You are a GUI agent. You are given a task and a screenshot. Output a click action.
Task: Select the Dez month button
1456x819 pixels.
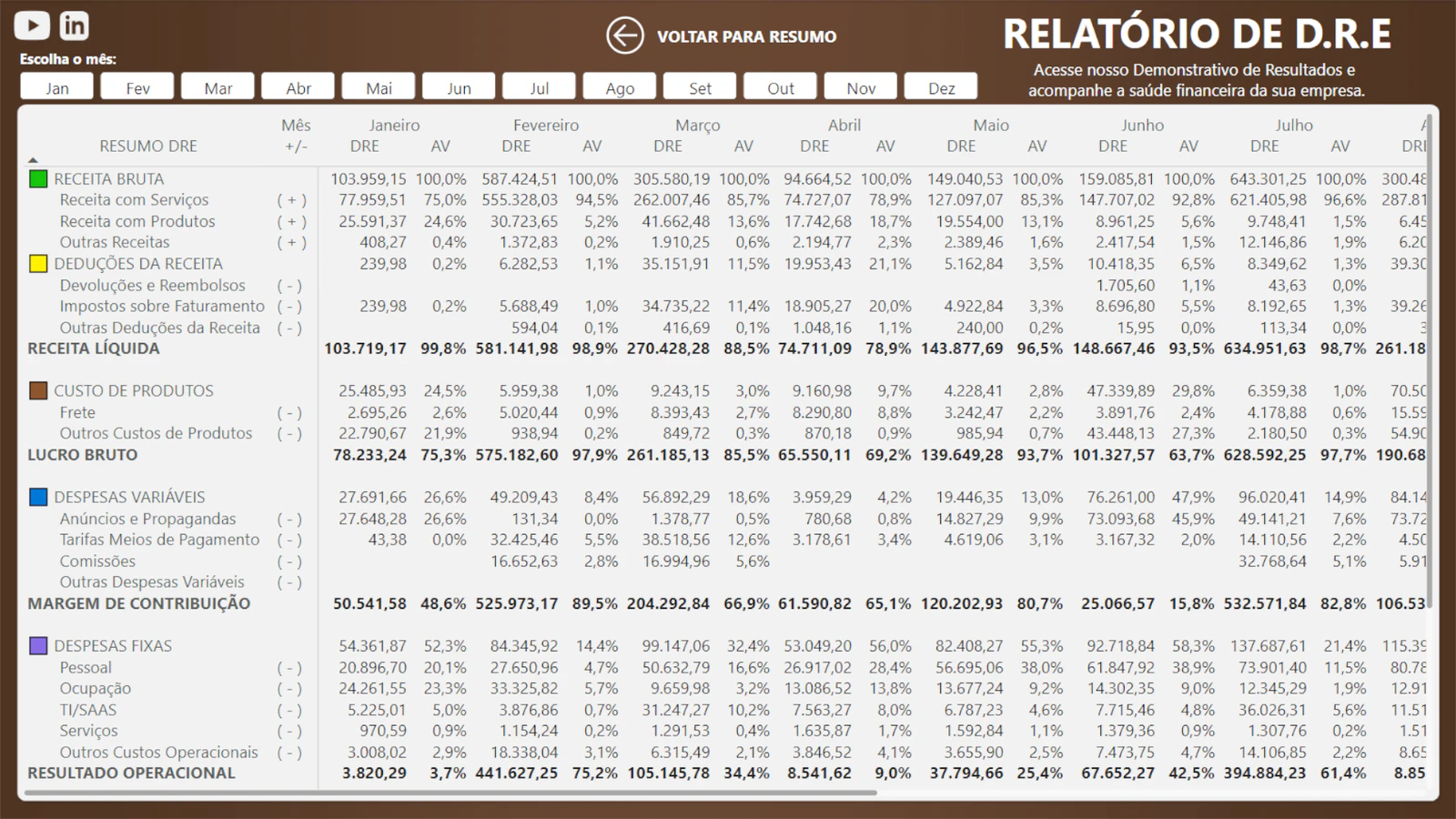click(942, 88)
